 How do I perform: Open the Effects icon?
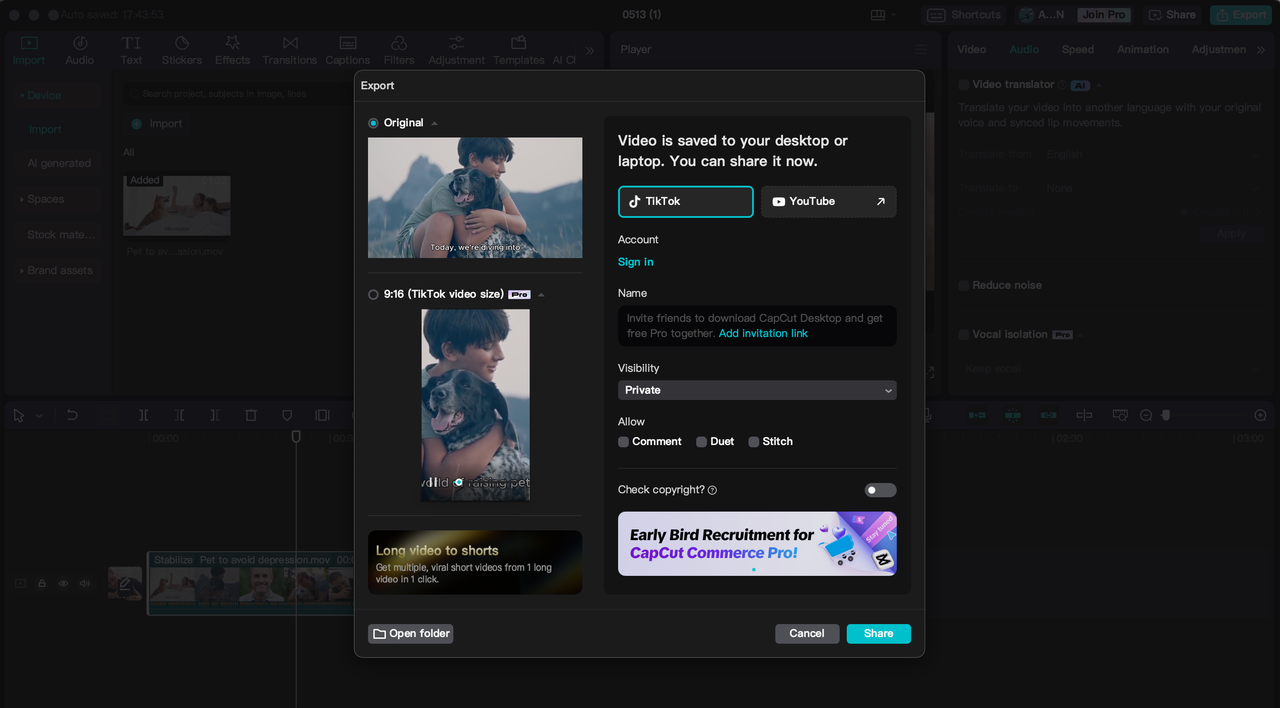233,51
